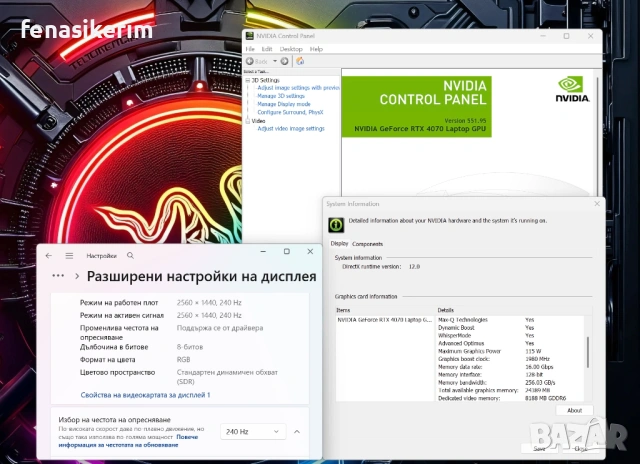Viewport: 640px width, 464px height.
Task: Close the System Information dialog
Action: 597,204
